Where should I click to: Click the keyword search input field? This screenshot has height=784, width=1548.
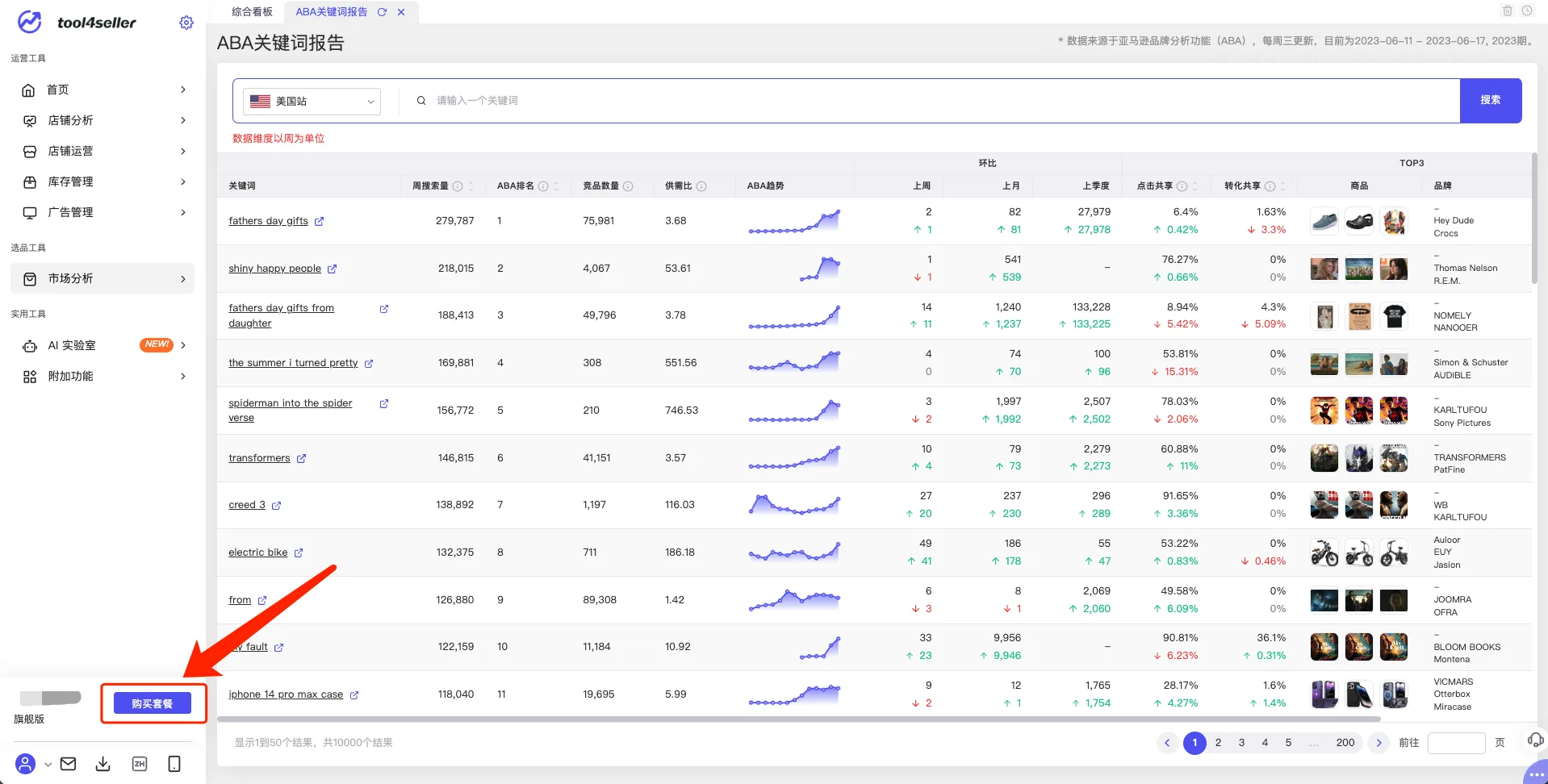point(936,101)
